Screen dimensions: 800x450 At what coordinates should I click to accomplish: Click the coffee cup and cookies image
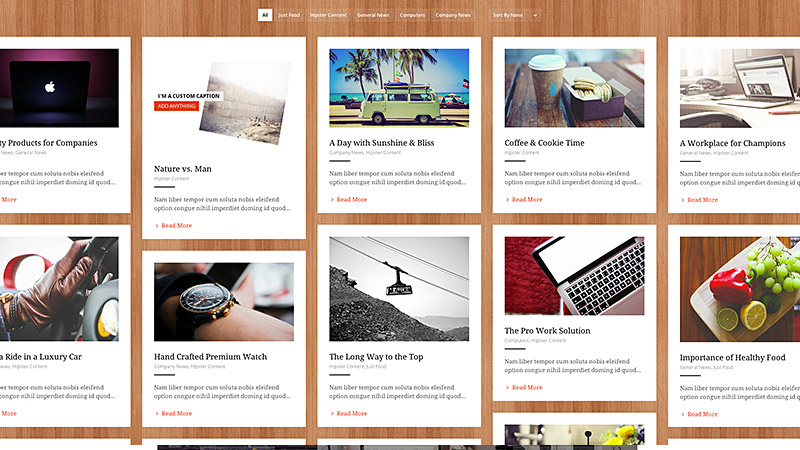click(574, 88)
